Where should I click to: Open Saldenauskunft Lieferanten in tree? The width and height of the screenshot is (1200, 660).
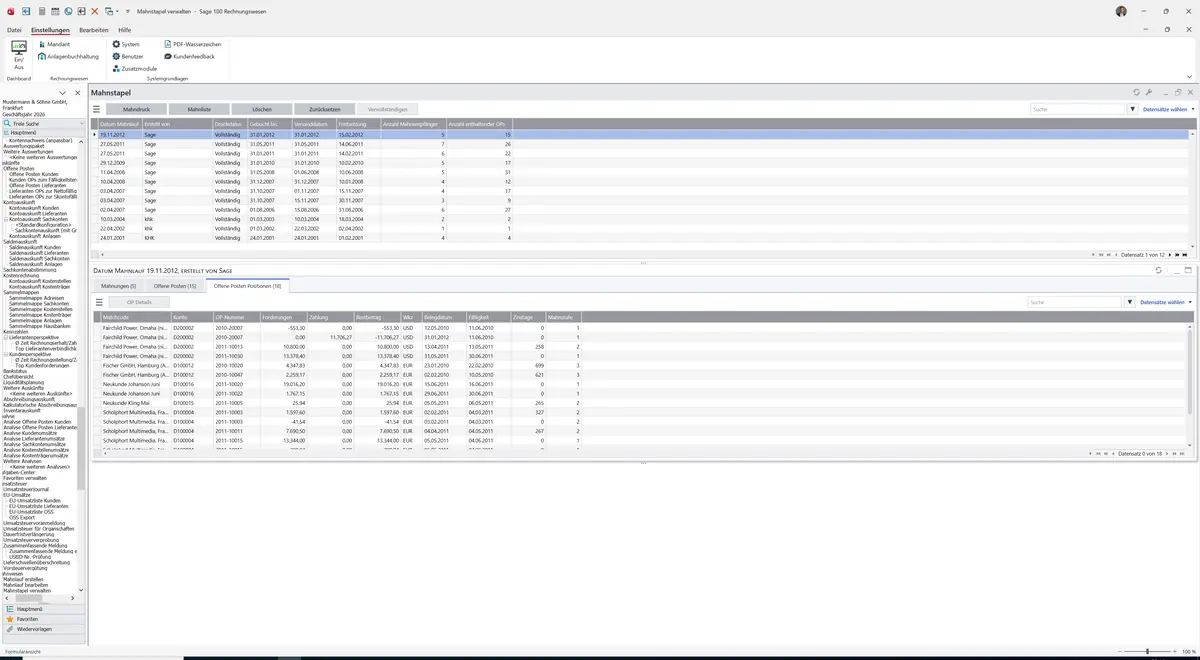(39, 252)
